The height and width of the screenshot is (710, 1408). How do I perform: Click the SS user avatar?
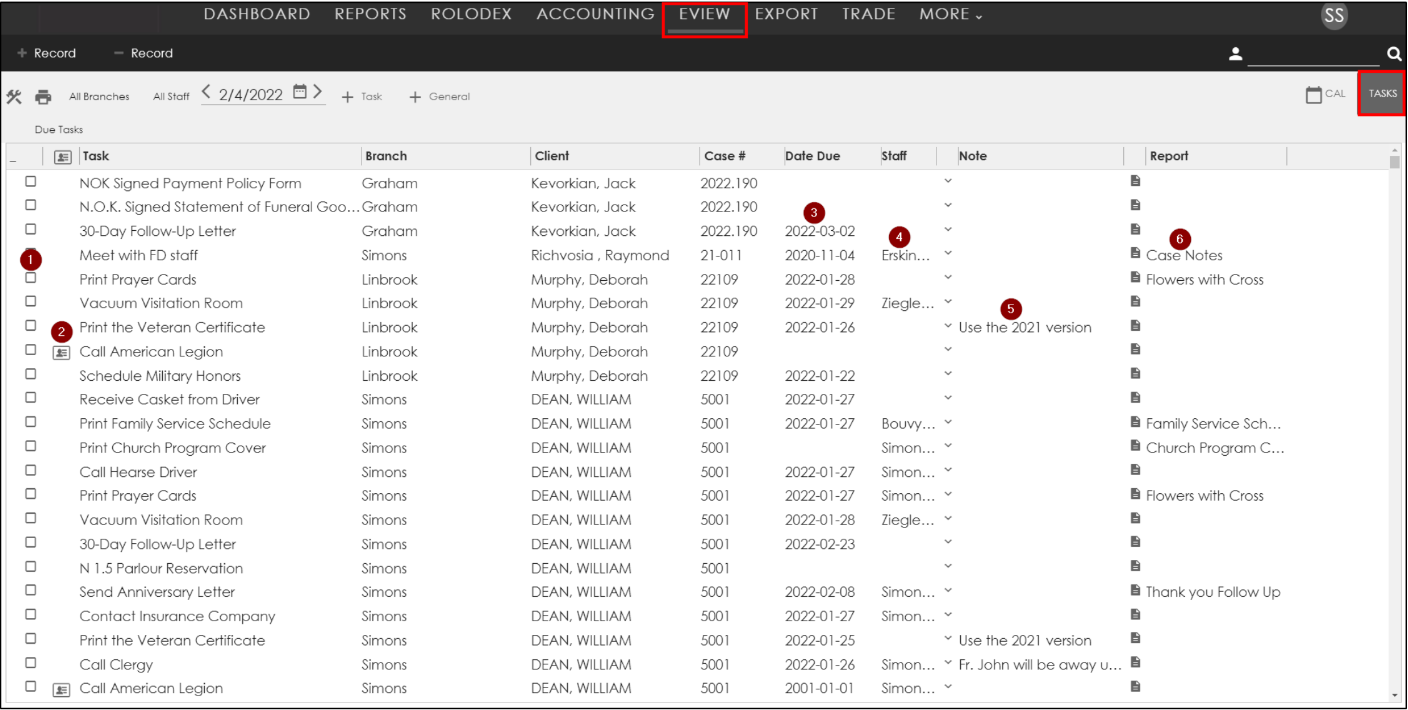tap(1333, 16)
